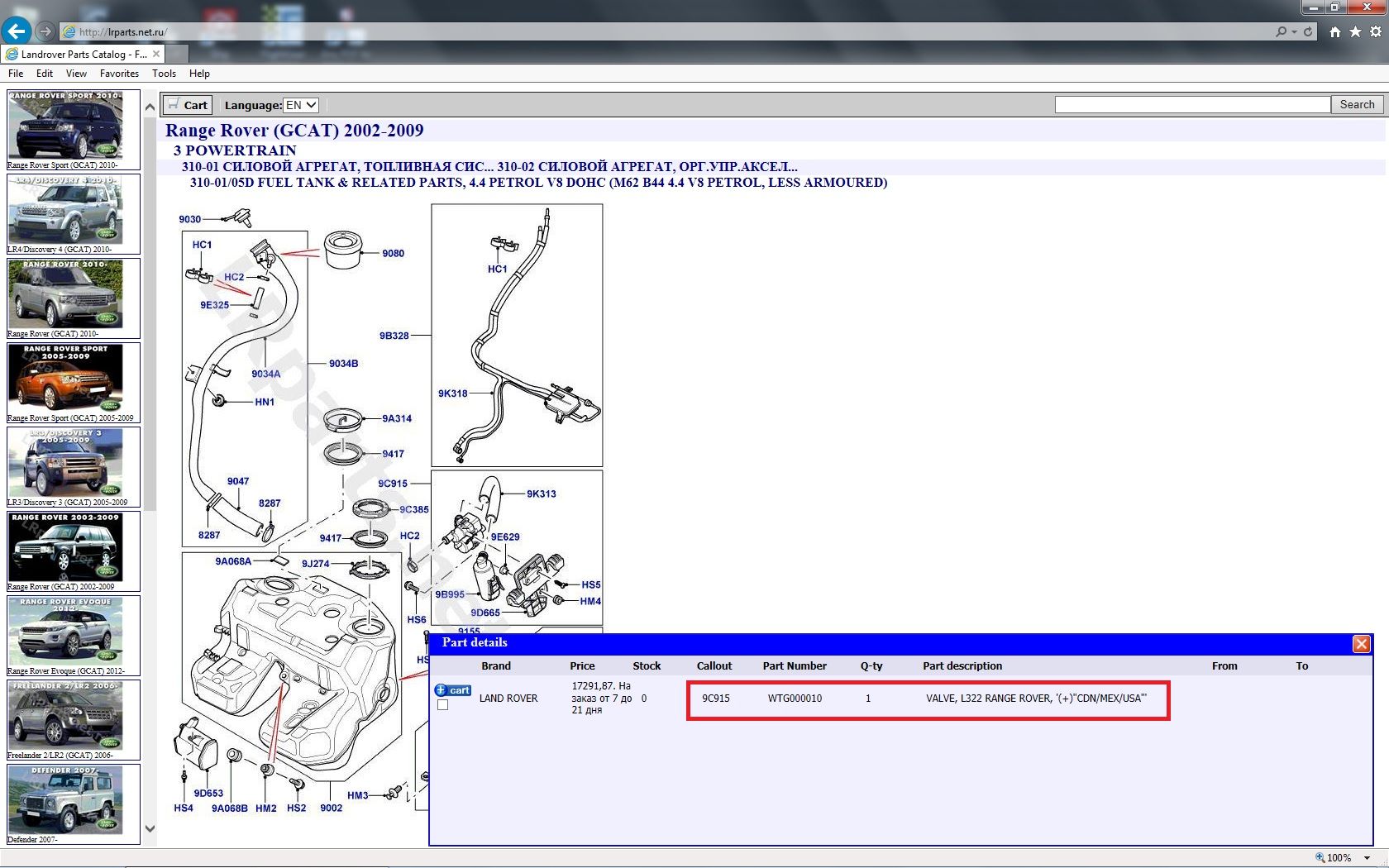Click callout 9E629 in the diagram
Screen dimensions: 1389x868
pos(505,537)
